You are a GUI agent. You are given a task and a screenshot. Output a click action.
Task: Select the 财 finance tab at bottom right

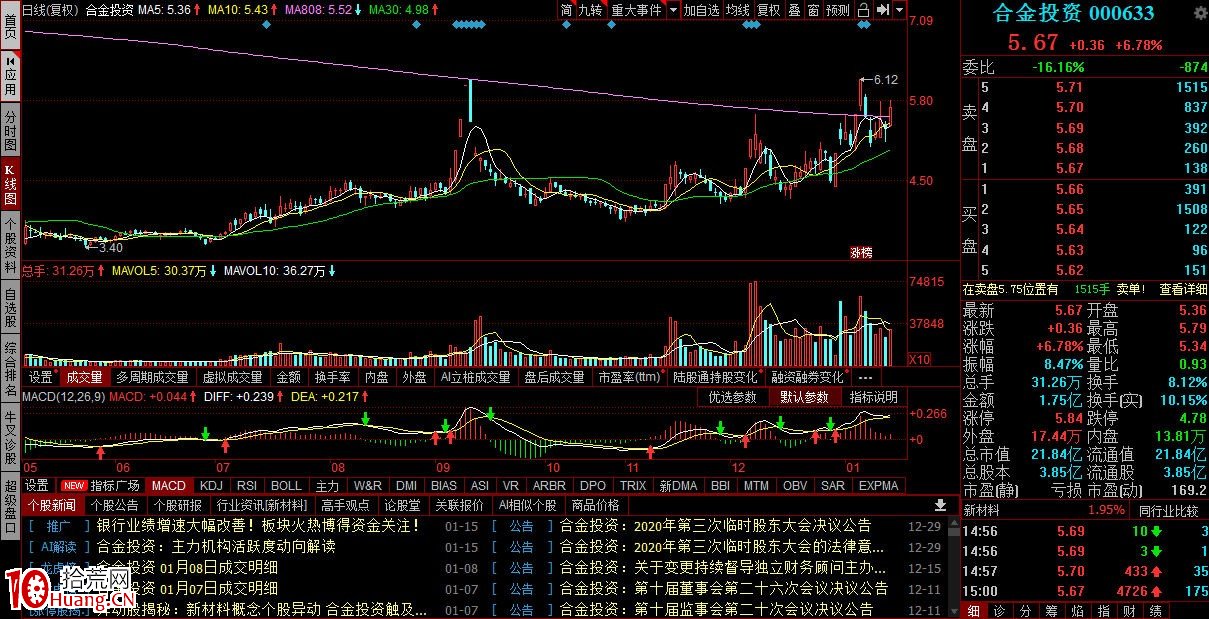1130,610
